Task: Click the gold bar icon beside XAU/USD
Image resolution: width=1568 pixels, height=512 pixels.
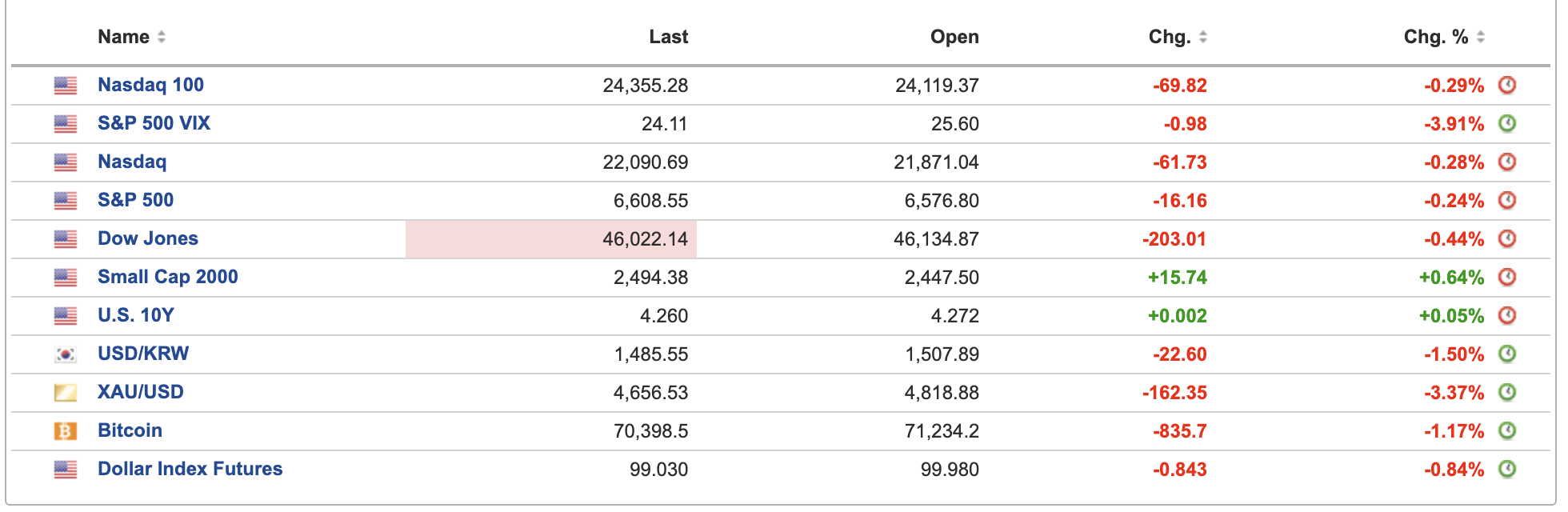Action: click(x=65, y=393)
